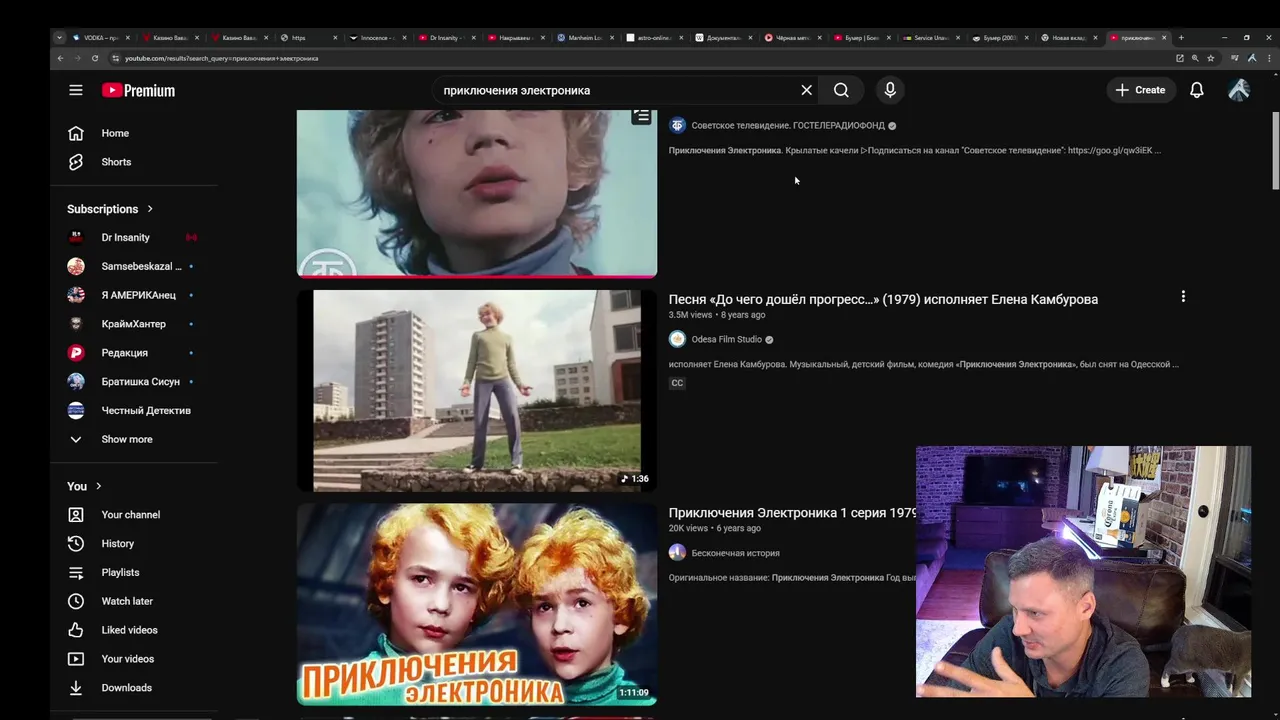Play the «До чего дошёл прогресс» video thumbnail

tap(477, 391)
